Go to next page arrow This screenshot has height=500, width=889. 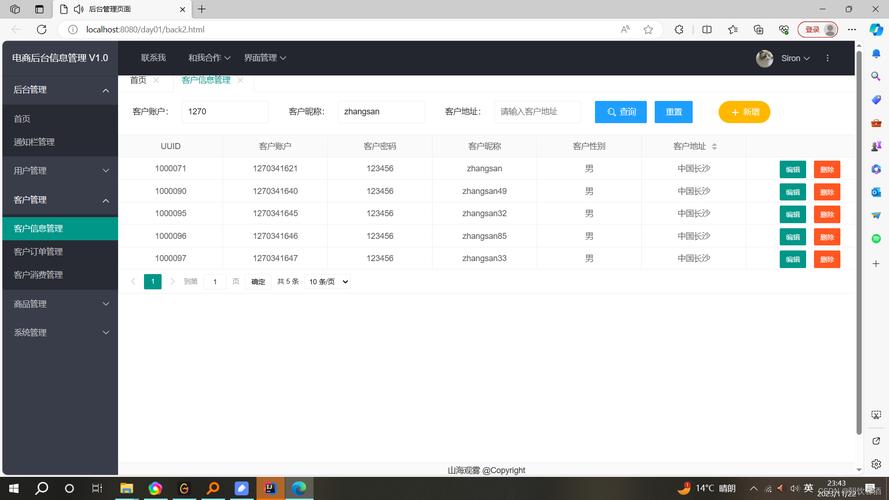pos(172,282)
